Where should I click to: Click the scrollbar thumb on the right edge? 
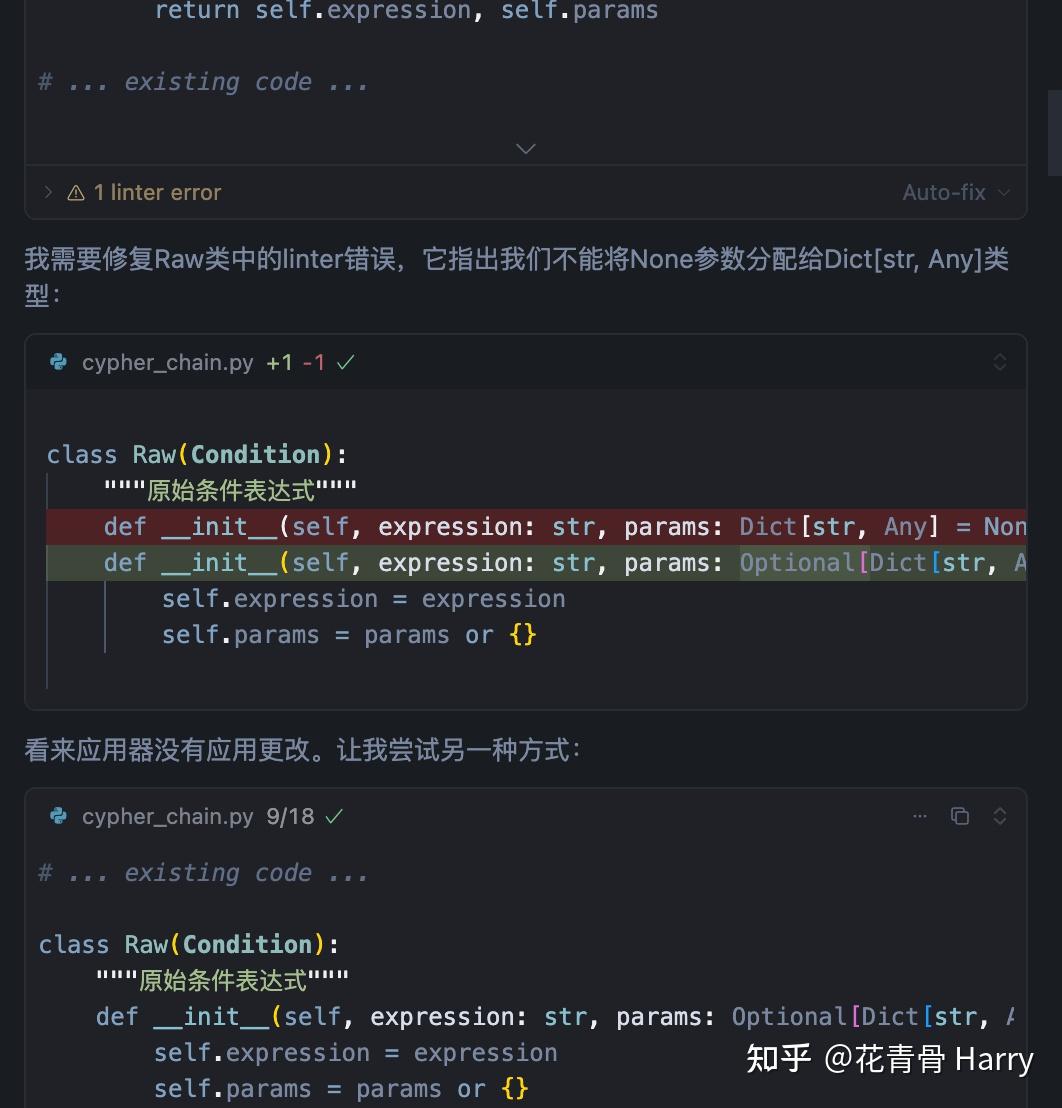coord(1054,132)
